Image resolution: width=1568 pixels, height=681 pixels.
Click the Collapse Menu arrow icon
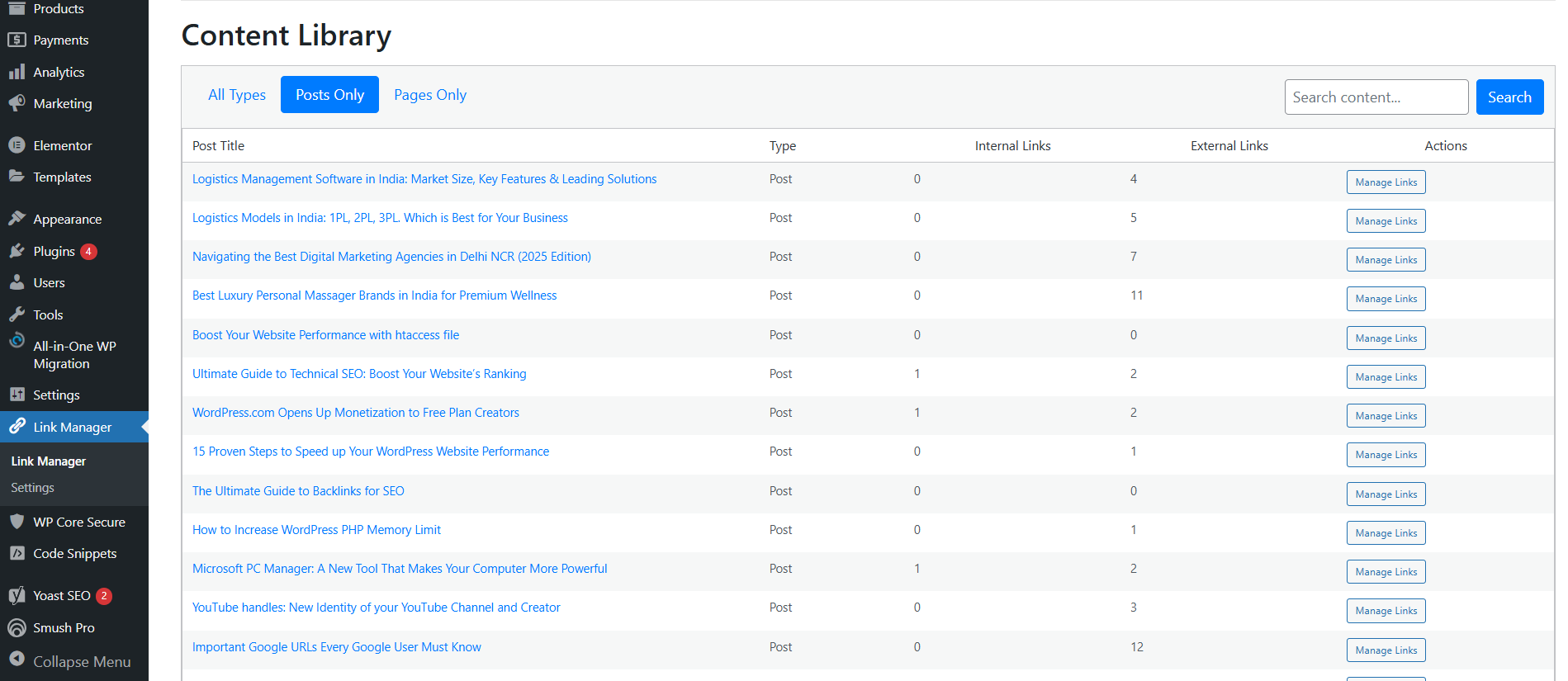pos(17,659)
